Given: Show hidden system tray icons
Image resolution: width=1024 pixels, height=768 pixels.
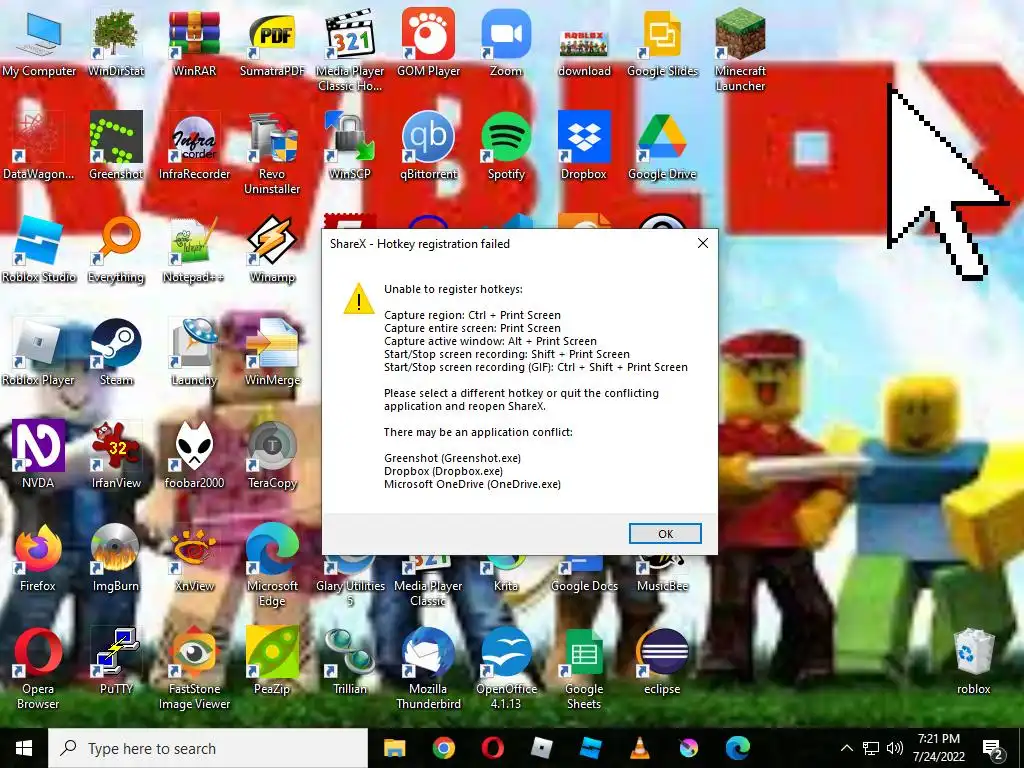Looking at the screenshot, I should tap(846, 748).
